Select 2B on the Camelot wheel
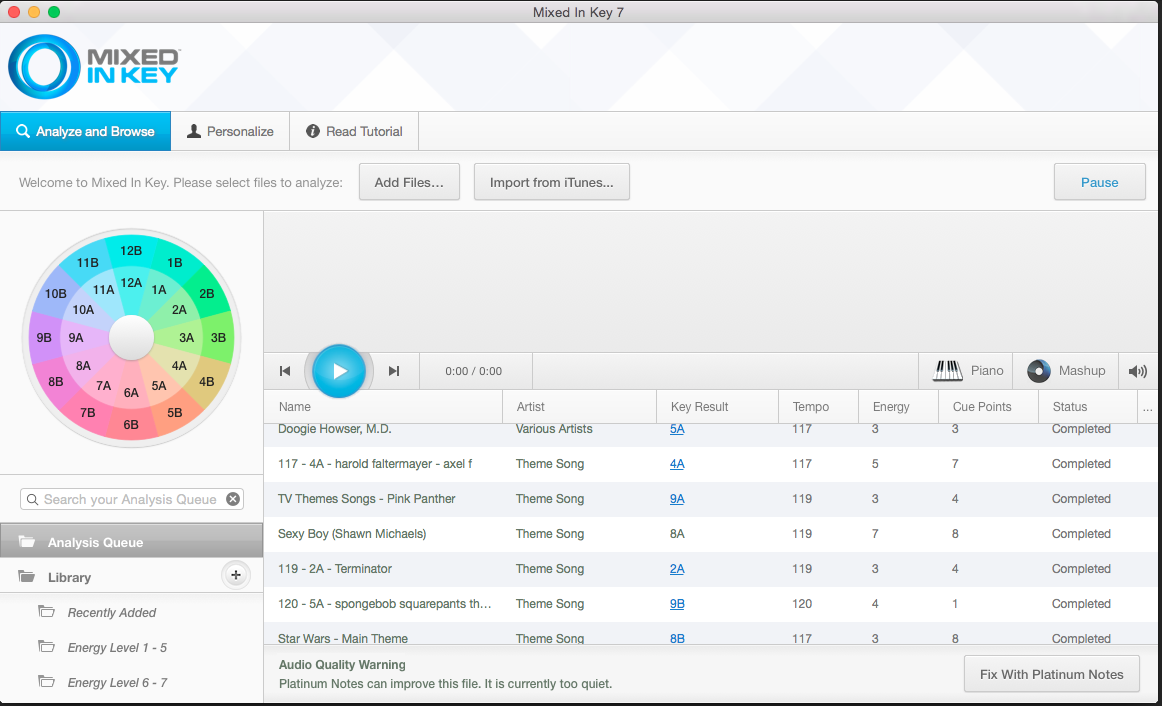The image size is (1162, 706). pos(207,293)
